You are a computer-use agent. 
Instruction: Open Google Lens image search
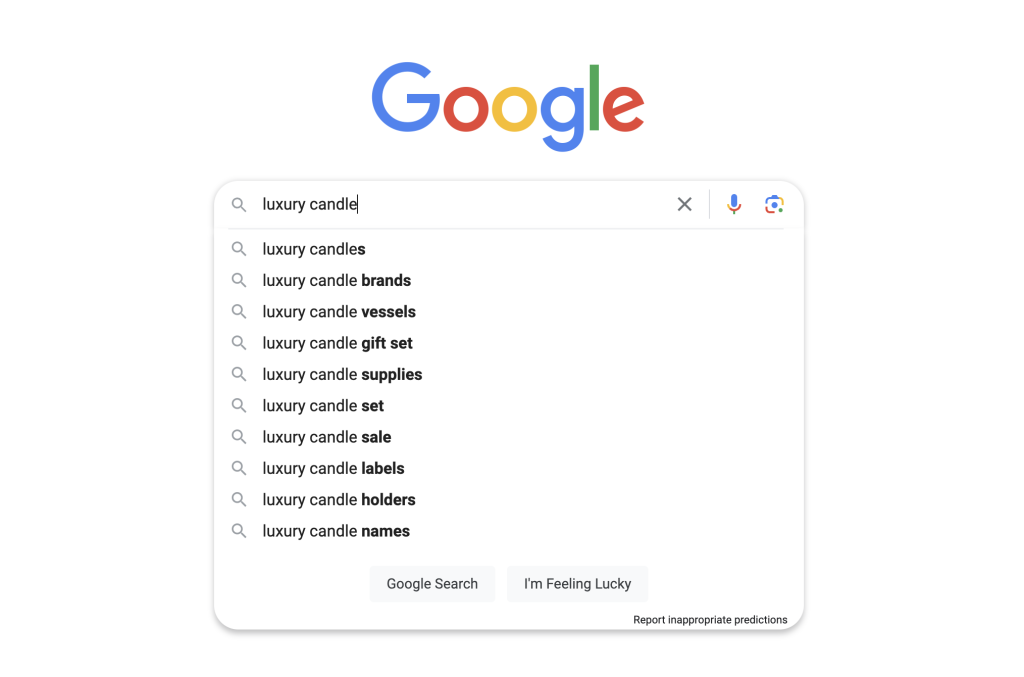point(774,204)
